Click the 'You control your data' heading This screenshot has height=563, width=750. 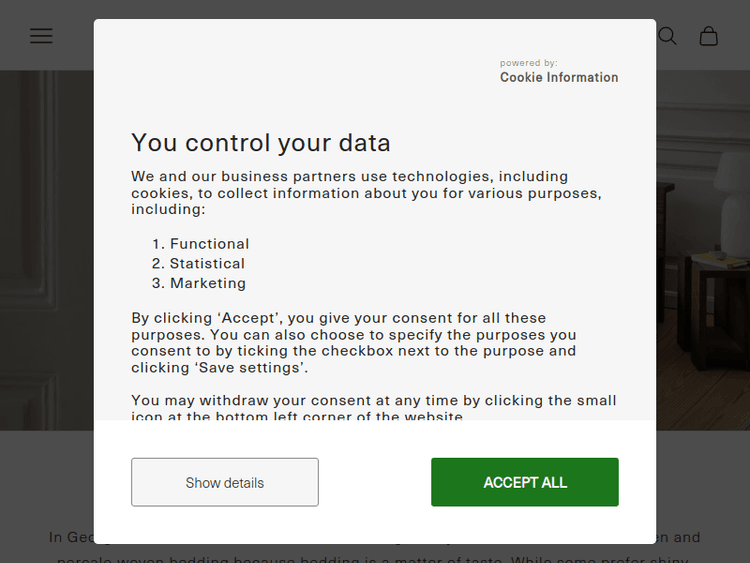[x=261, y=142]
